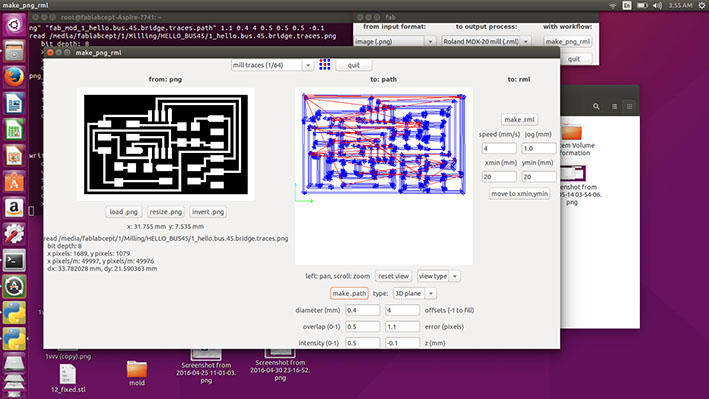Click the quit button in make_png_rml window
Screen dimensions: 709x399
point(354,65)
